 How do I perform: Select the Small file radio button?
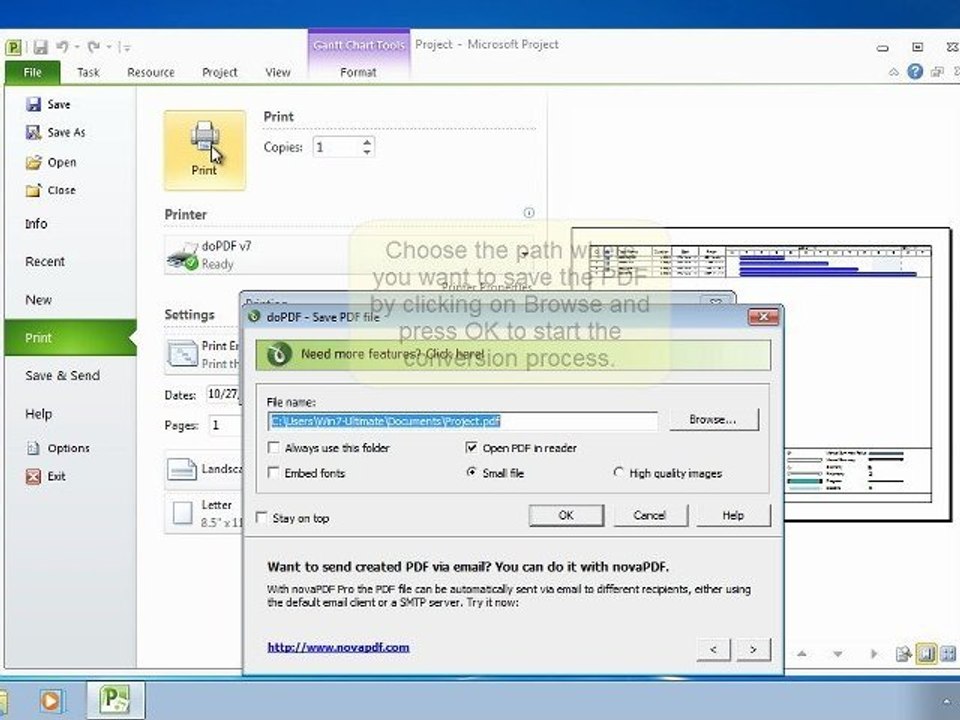(x=471, y=473)
